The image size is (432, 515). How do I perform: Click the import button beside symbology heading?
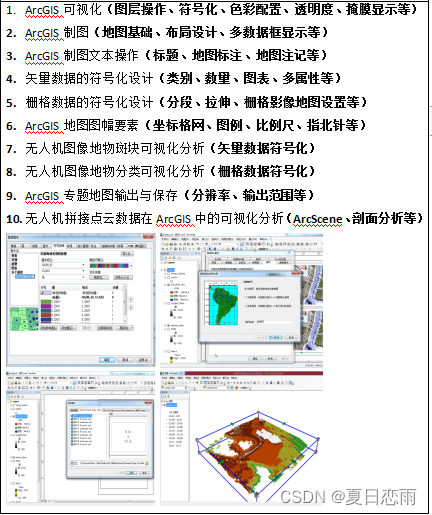click(127, 254)
